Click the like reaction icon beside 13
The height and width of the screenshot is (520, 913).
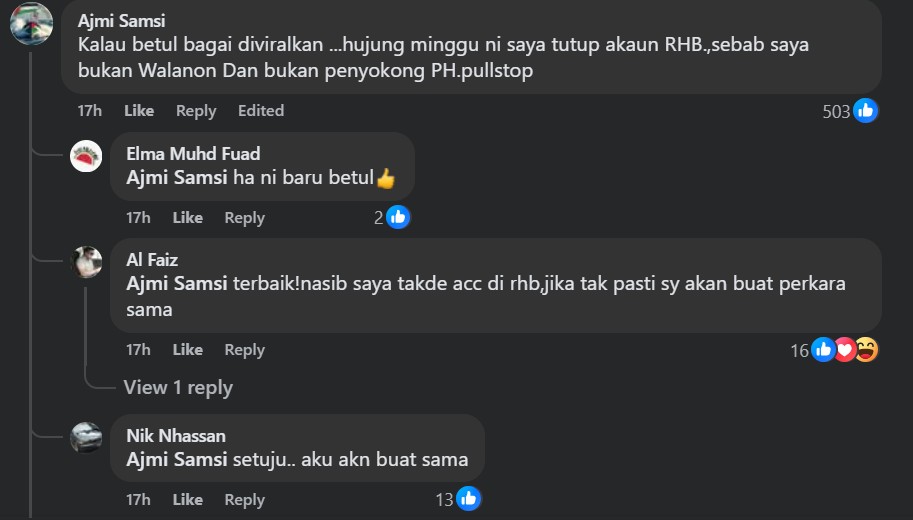[x=468, y=499]
